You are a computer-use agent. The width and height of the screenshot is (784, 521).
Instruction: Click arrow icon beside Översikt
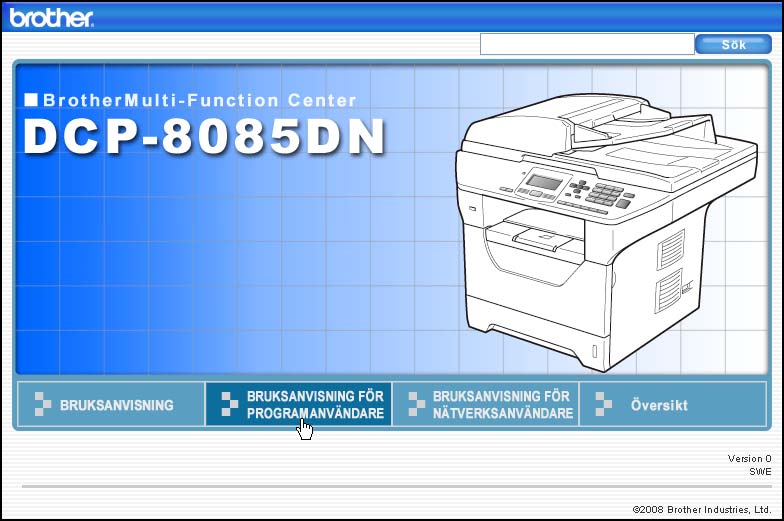pyautogui.click(x=604, y=404)
